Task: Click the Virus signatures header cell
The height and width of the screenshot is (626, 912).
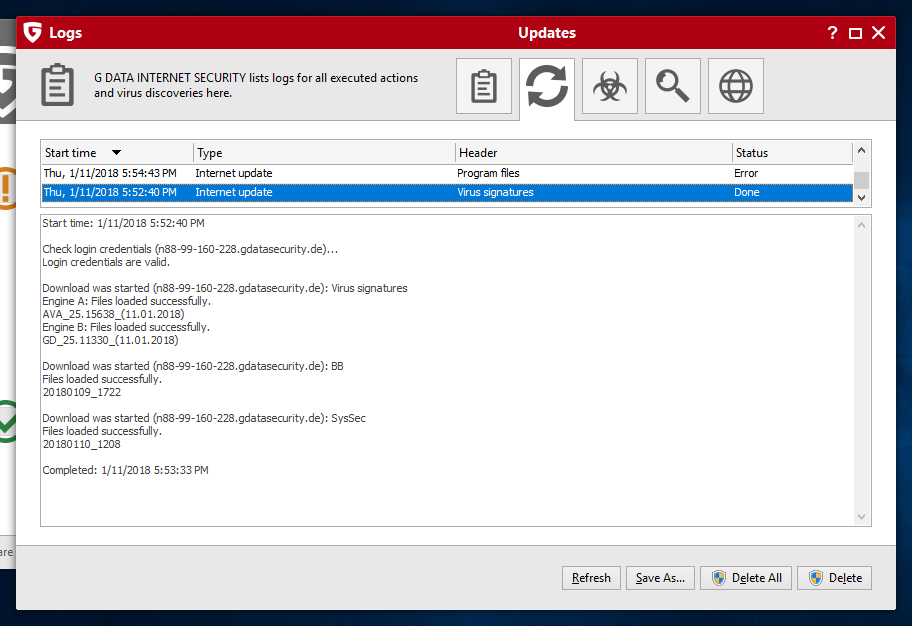Action: pyautogui.click(x=495, y=192)
